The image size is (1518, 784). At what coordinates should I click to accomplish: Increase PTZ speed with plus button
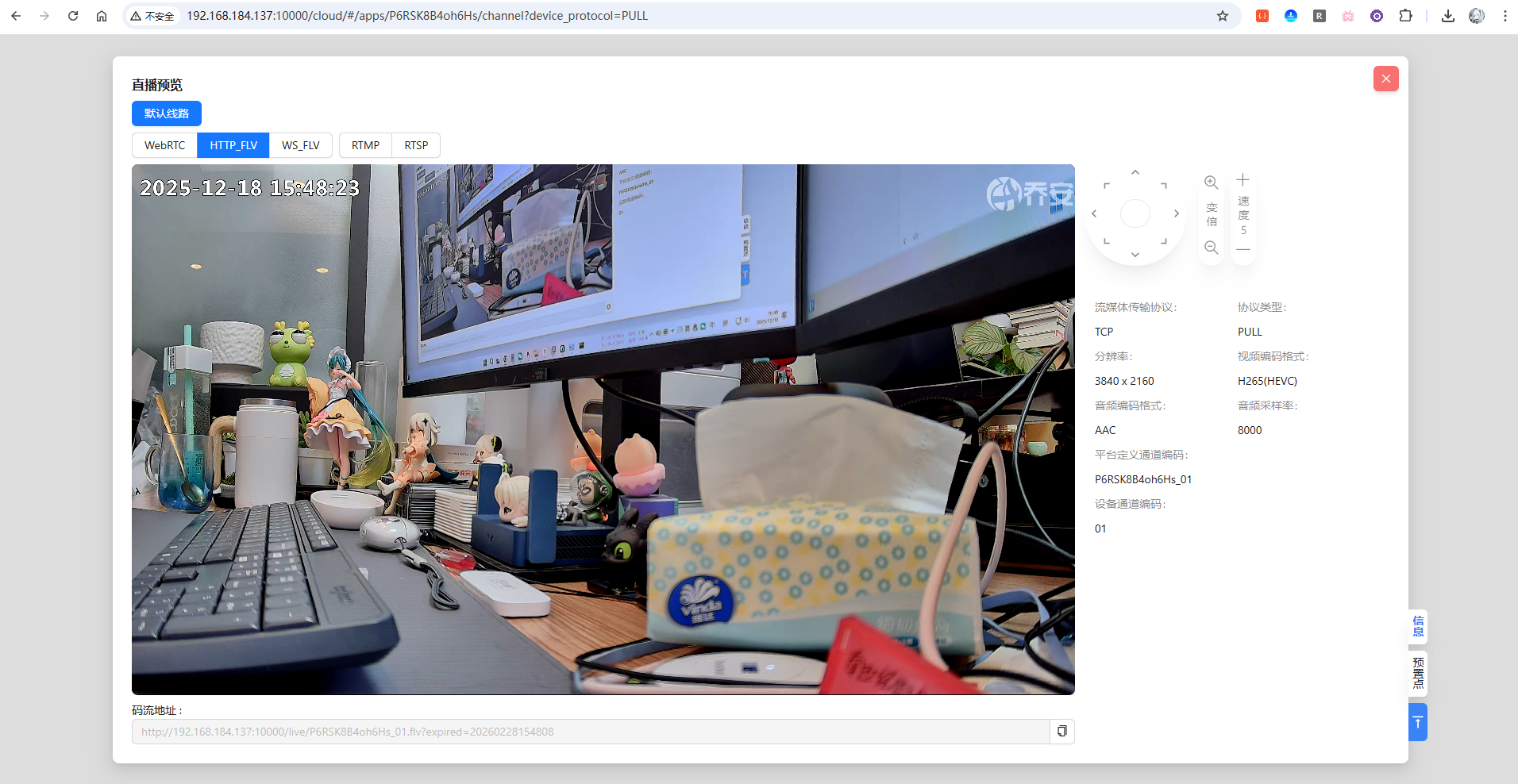click(1243, 180)
